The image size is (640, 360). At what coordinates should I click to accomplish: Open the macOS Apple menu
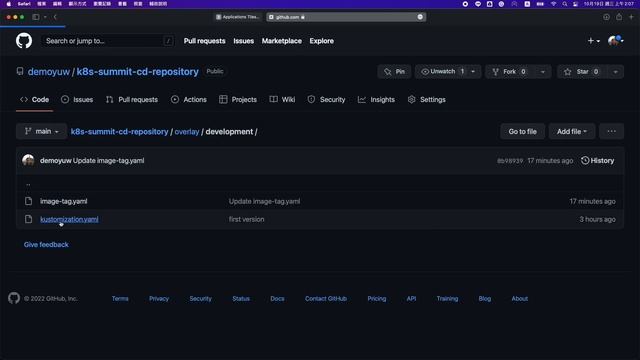9,4
